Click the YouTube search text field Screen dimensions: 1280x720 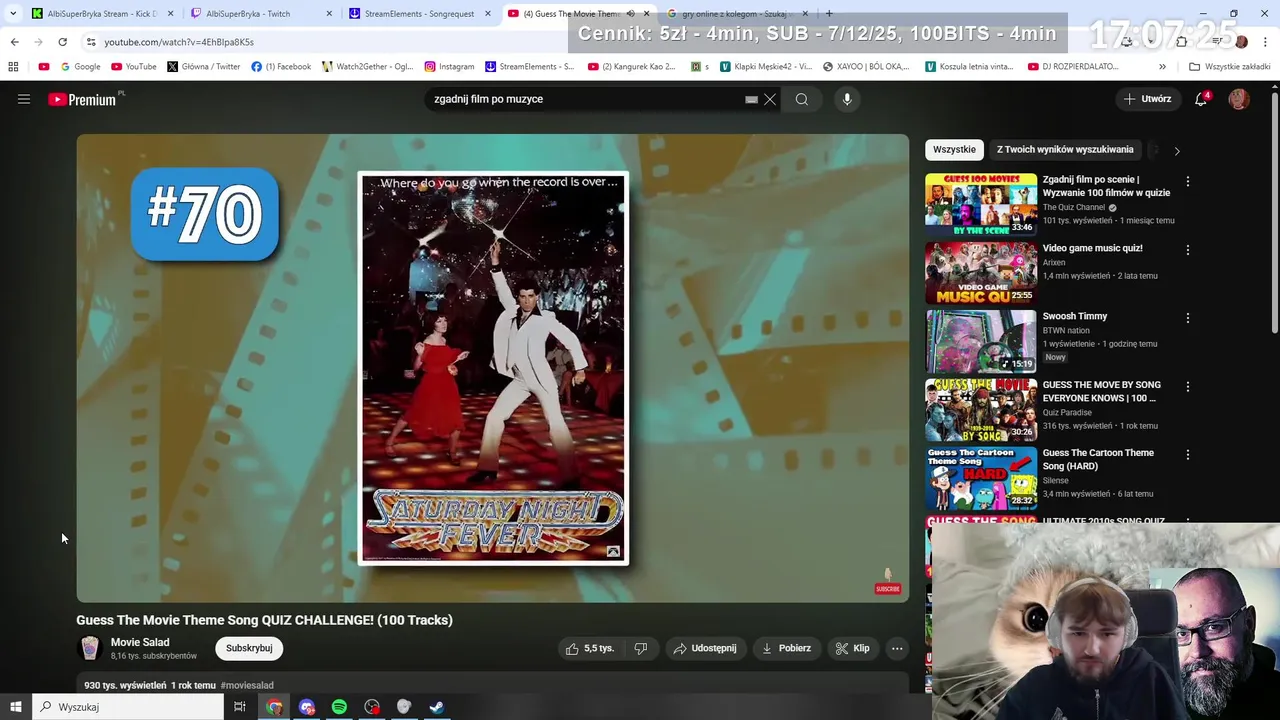click(x=585, y=99)
